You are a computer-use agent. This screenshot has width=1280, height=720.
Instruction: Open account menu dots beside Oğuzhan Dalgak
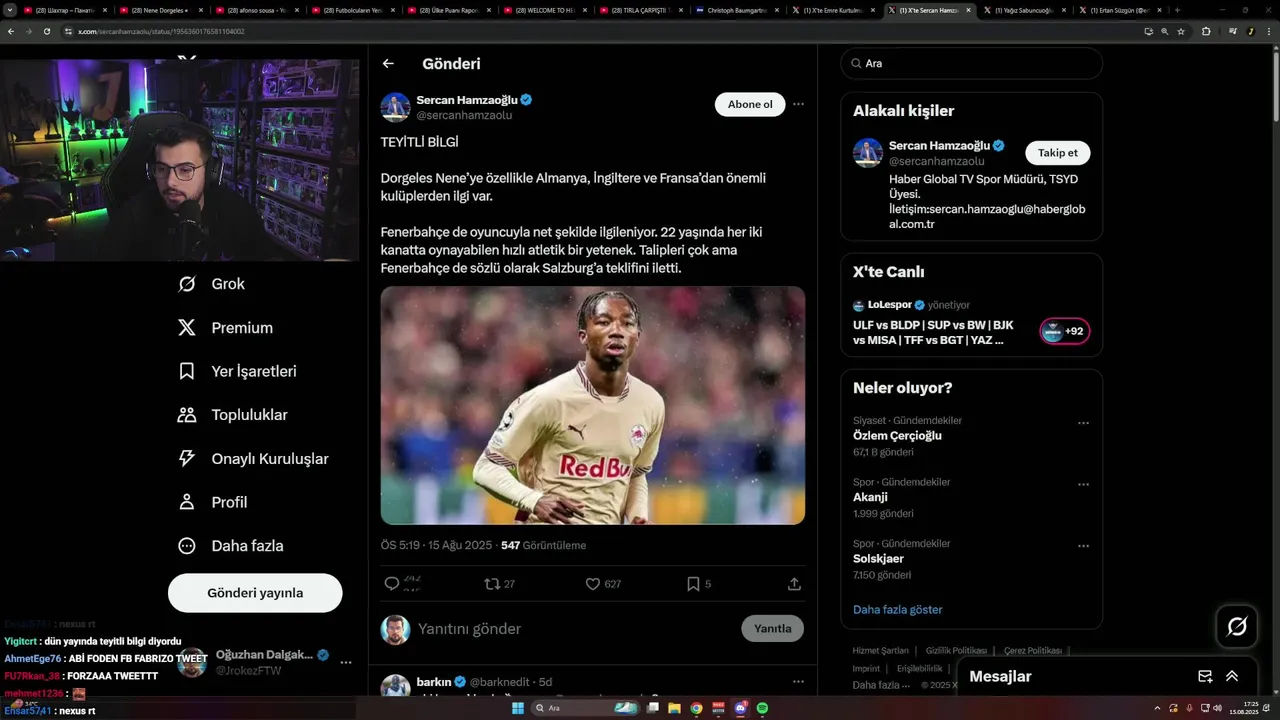[346, 662]
